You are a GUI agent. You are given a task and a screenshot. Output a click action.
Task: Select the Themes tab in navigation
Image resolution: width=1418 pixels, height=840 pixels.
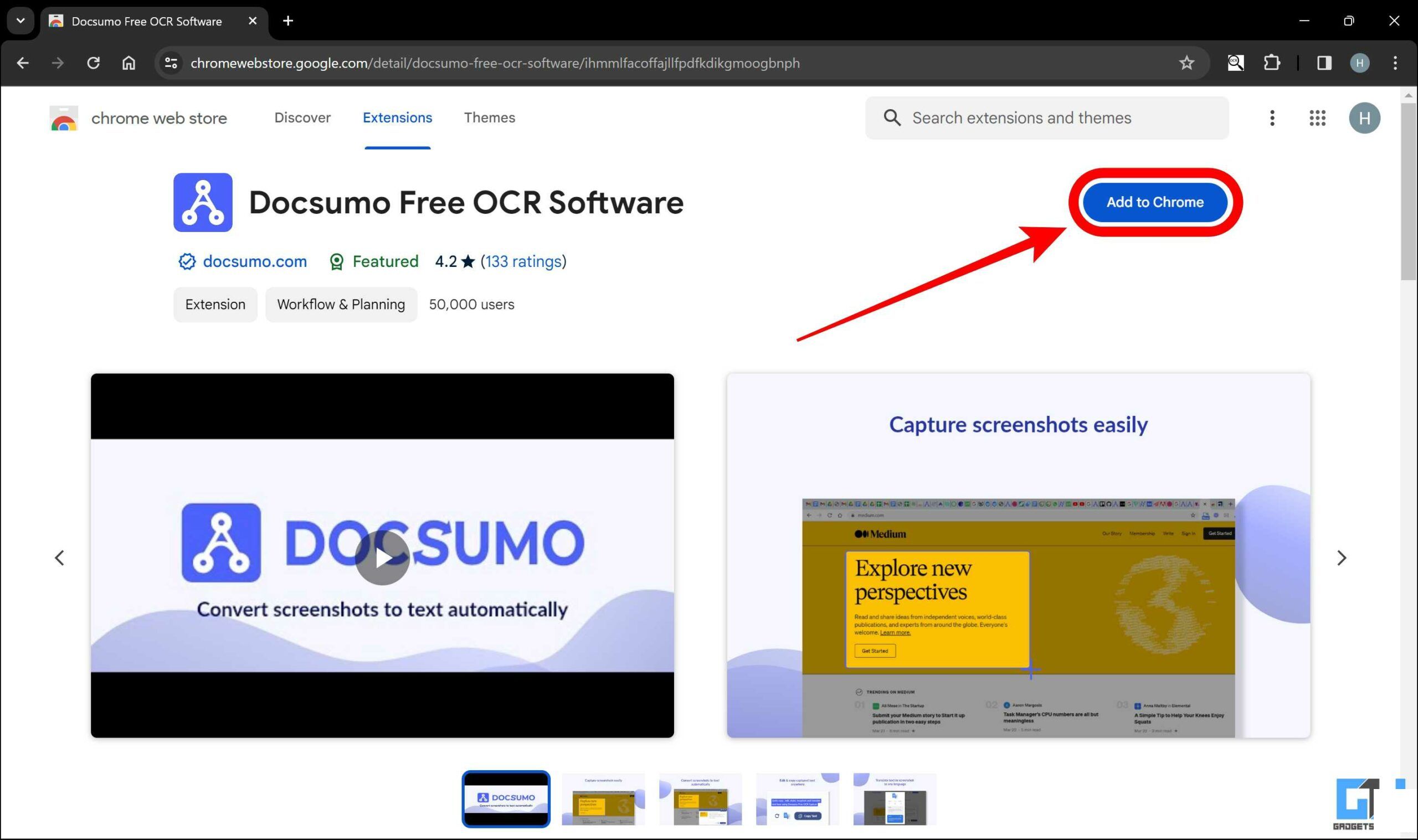[490, 117]
